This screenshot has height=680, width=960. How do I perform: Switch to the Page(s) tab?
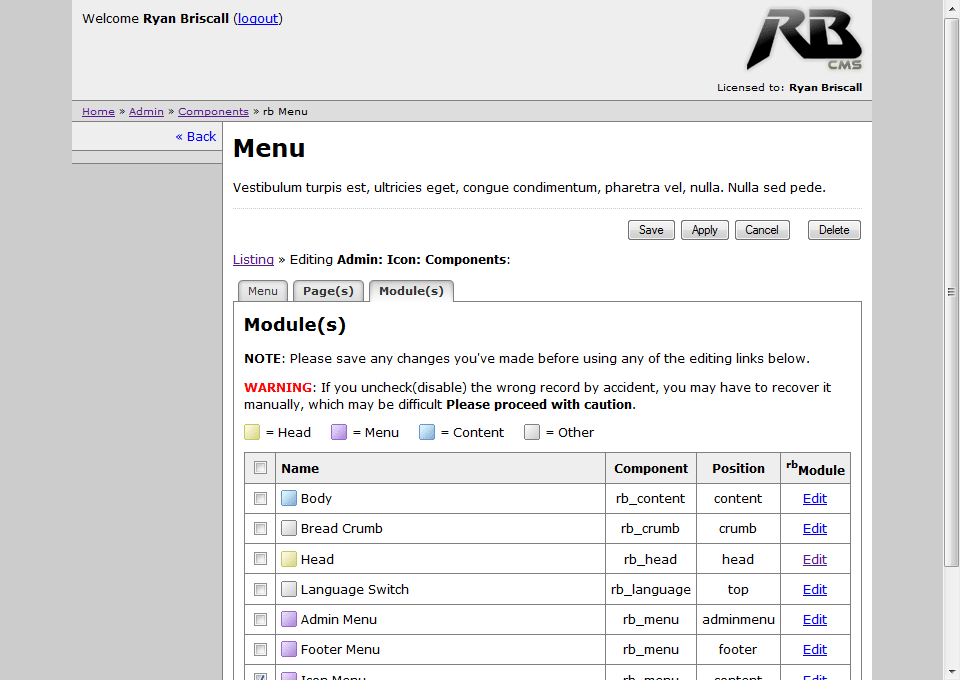pyautogui.click(x=328, y=291)
